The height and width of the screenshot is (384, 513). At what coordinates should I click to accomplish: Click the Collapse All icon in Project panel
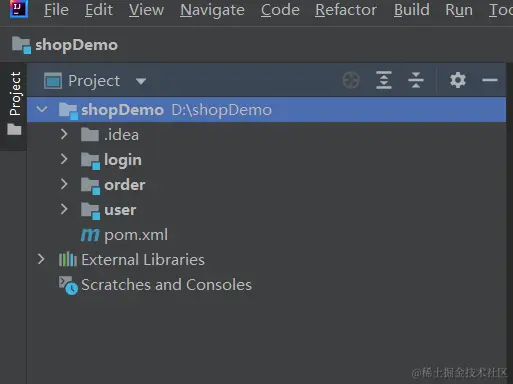[416, 80]
